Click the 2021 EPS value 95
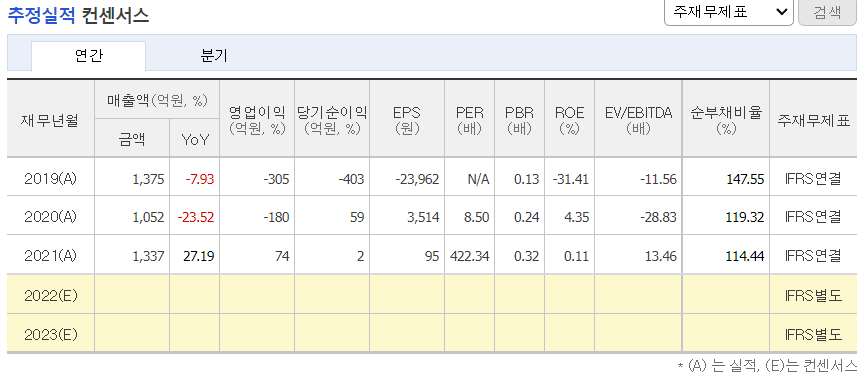Screen dimensions: 859x380 tap(432, 256)
